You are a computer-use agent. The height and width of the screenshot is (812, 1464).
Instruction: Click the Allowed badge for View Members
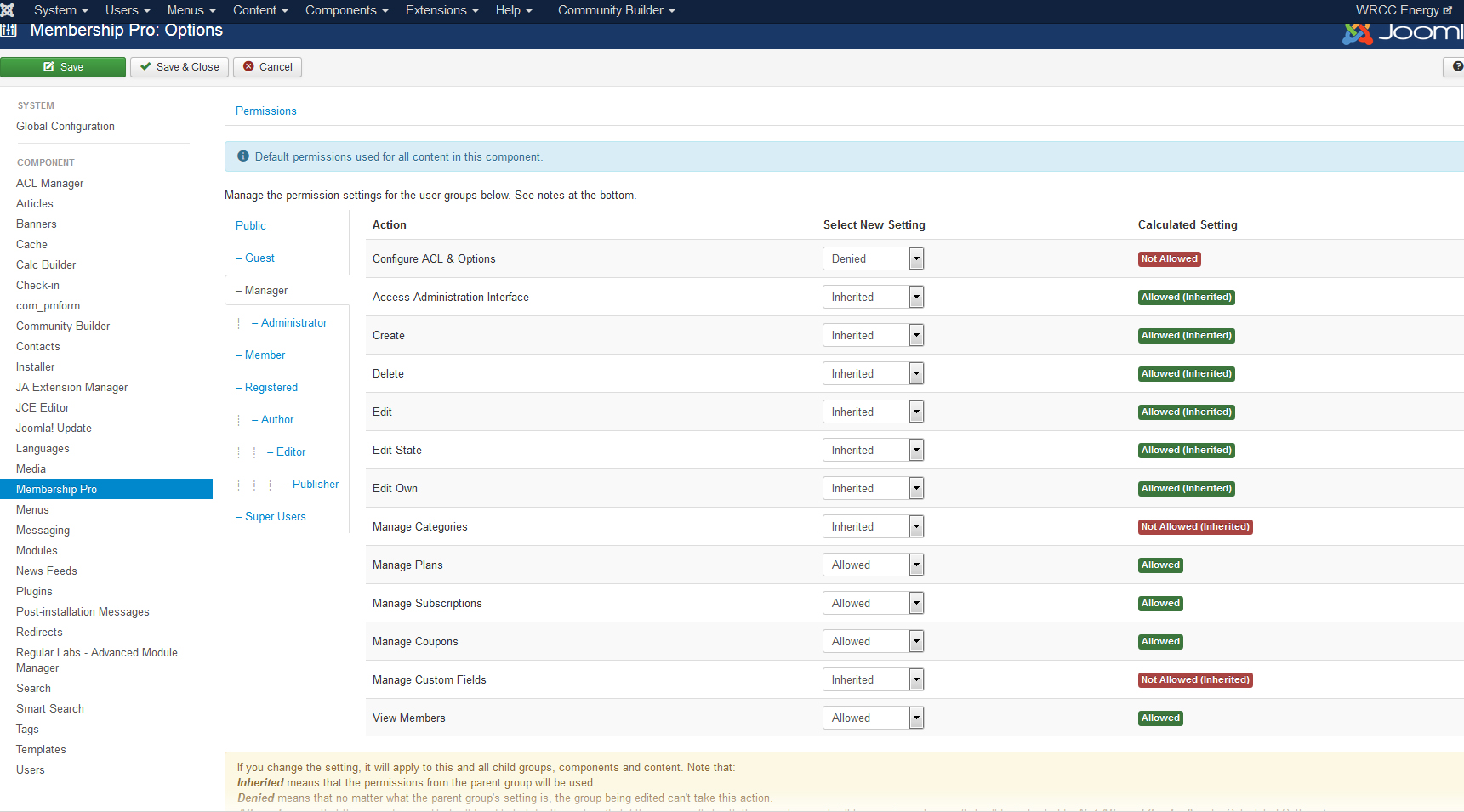1160,718
